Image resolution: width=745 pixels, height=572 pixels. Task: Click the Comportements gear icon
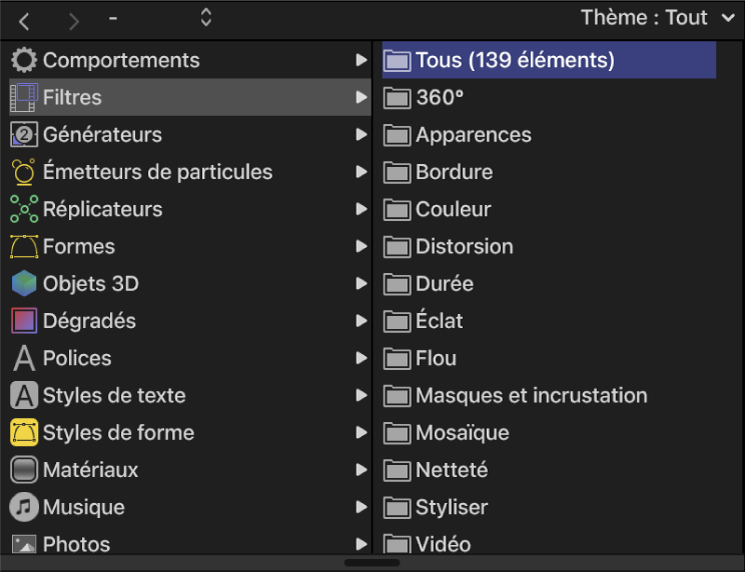pos(24,60)
